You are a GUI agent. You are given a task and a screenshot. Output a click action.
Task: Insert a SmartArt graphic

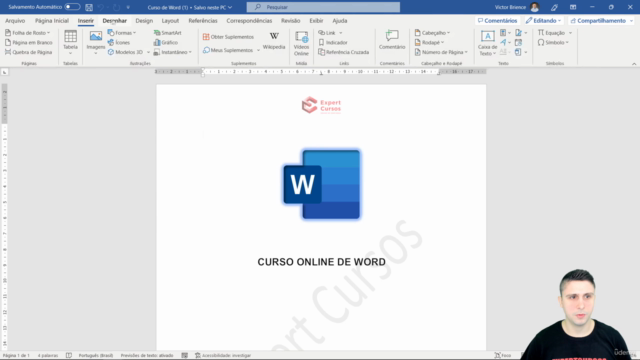(168, 33)
